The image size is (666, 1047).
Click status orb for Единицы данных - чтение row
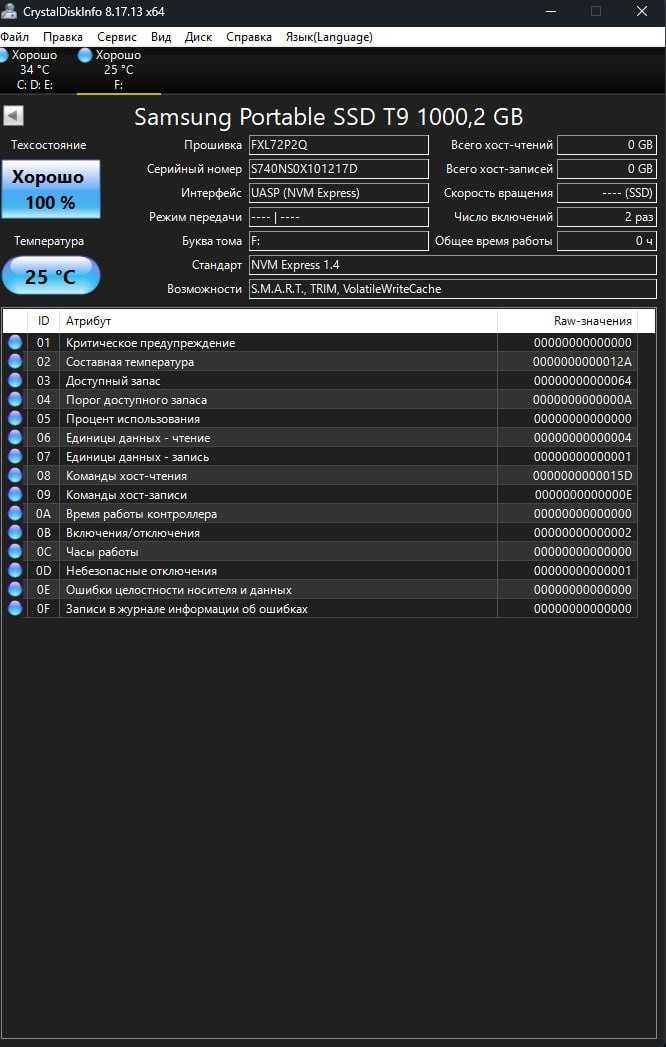tap(15, 438)
